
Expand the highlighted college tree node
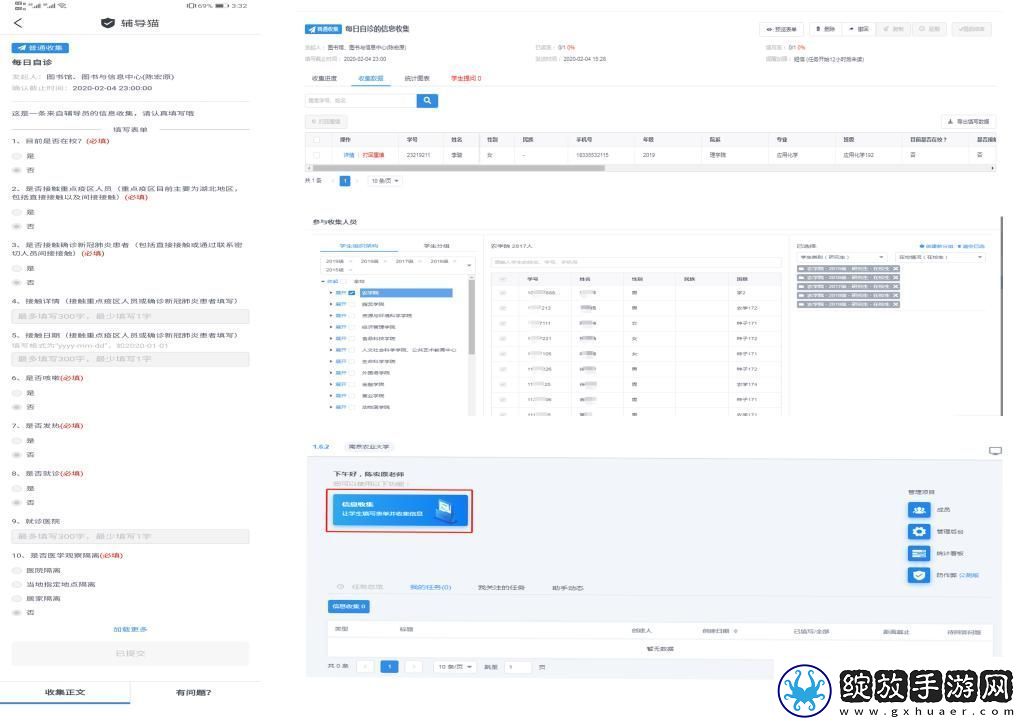tap(331, 293)
